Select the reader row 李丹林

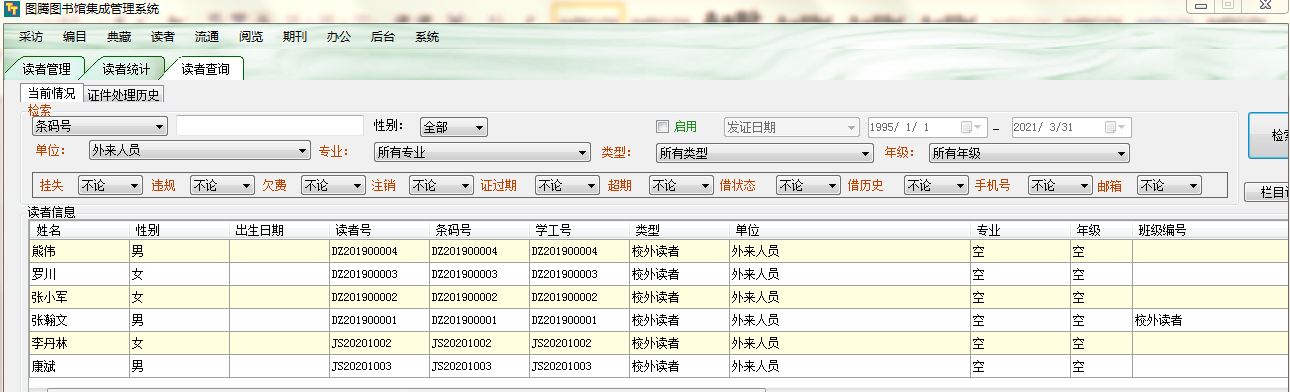click(x=659, y=343)
